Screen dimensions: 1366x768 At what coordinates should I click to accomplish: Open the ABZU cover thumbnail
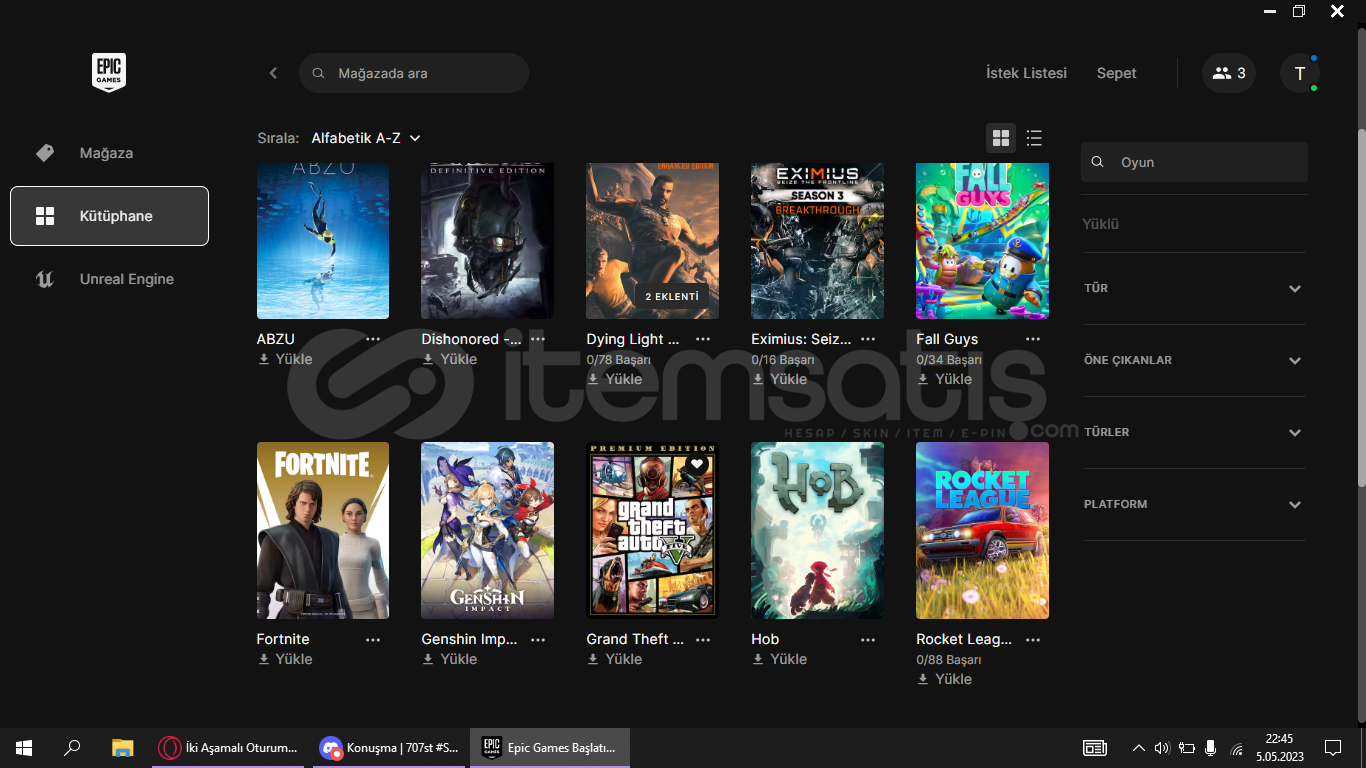coord(323,241)
